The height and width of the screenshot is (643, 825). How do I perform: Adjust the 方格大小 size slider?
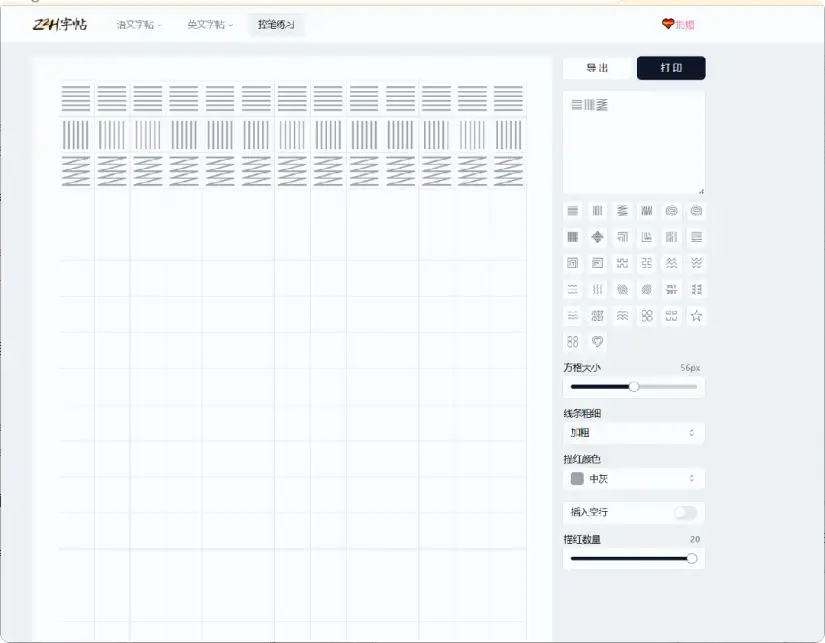click(634, 386)
